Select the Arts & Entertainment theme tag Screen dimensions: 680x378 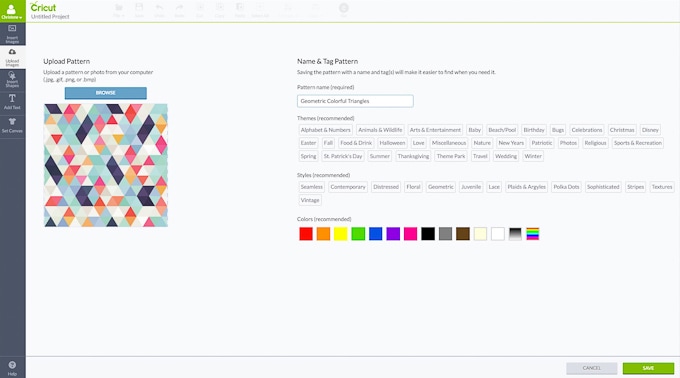click(435, 130)
